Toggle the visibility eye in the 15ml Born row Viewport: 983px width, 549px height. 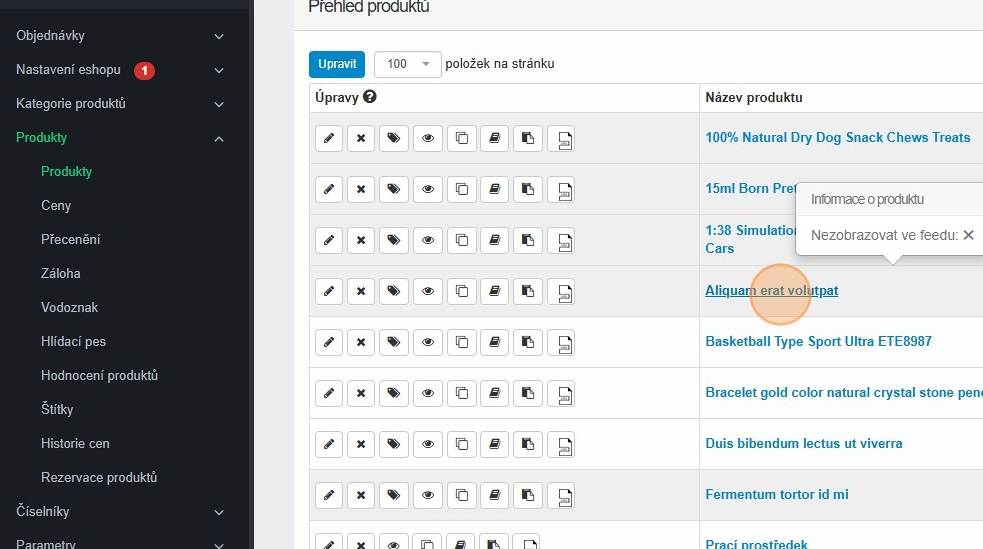[428, 189]
